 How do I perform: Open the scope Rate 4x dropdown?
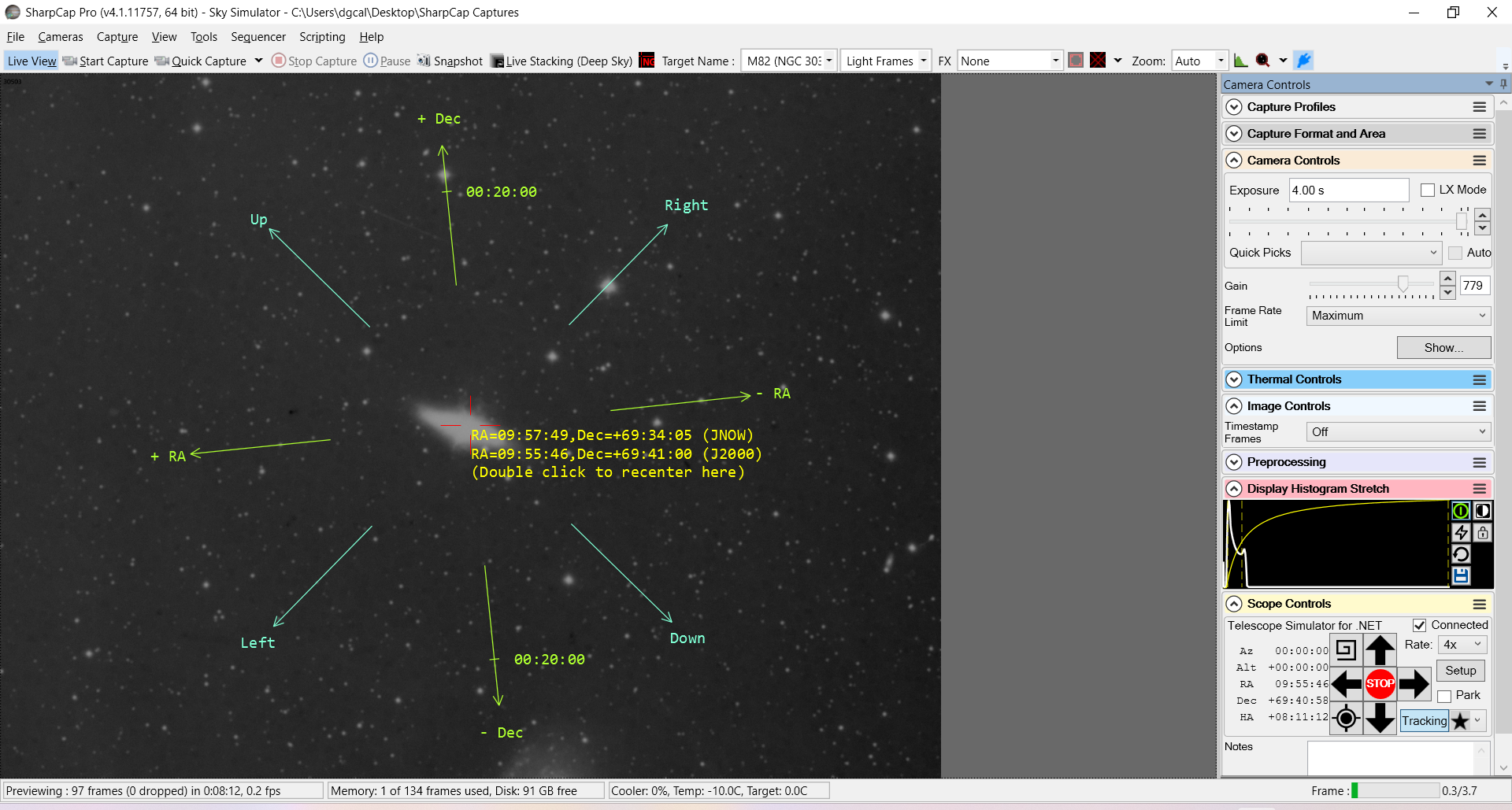coord(1462,645)
